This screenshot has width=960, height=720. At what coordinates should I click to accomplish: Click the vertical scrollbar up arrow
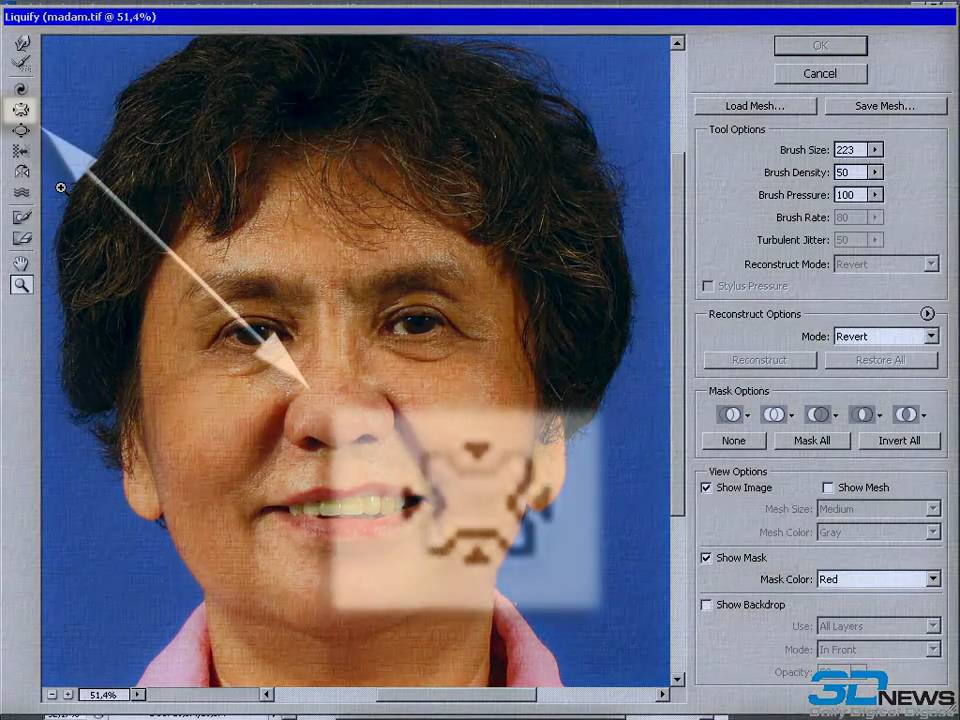click(677, 43)
